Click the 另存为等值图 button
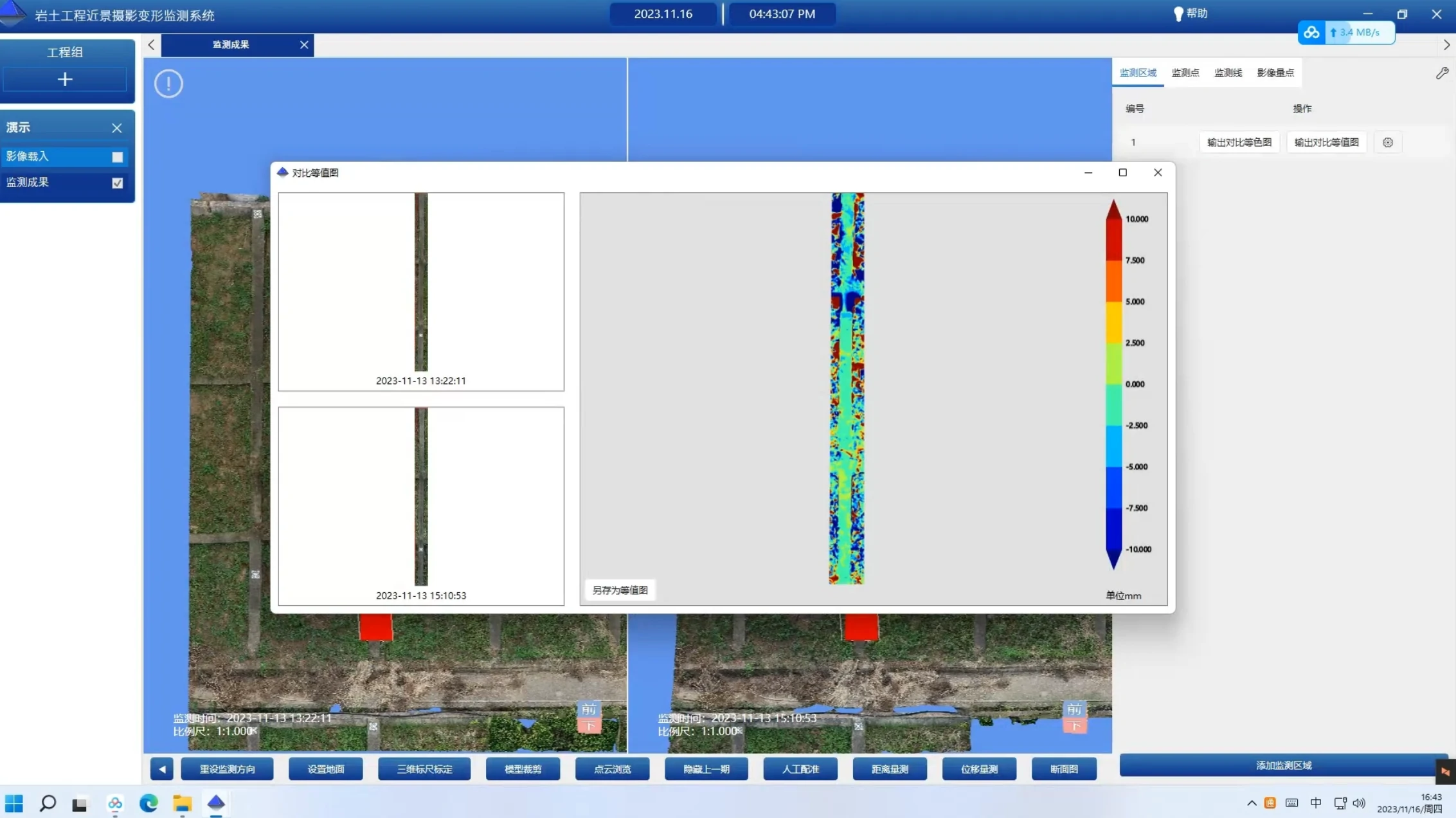 [x=620, y=590]
